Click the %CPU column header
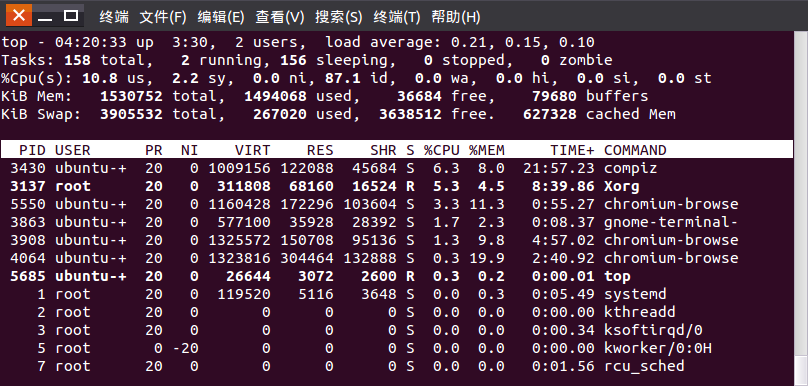 tap(442, 150)
